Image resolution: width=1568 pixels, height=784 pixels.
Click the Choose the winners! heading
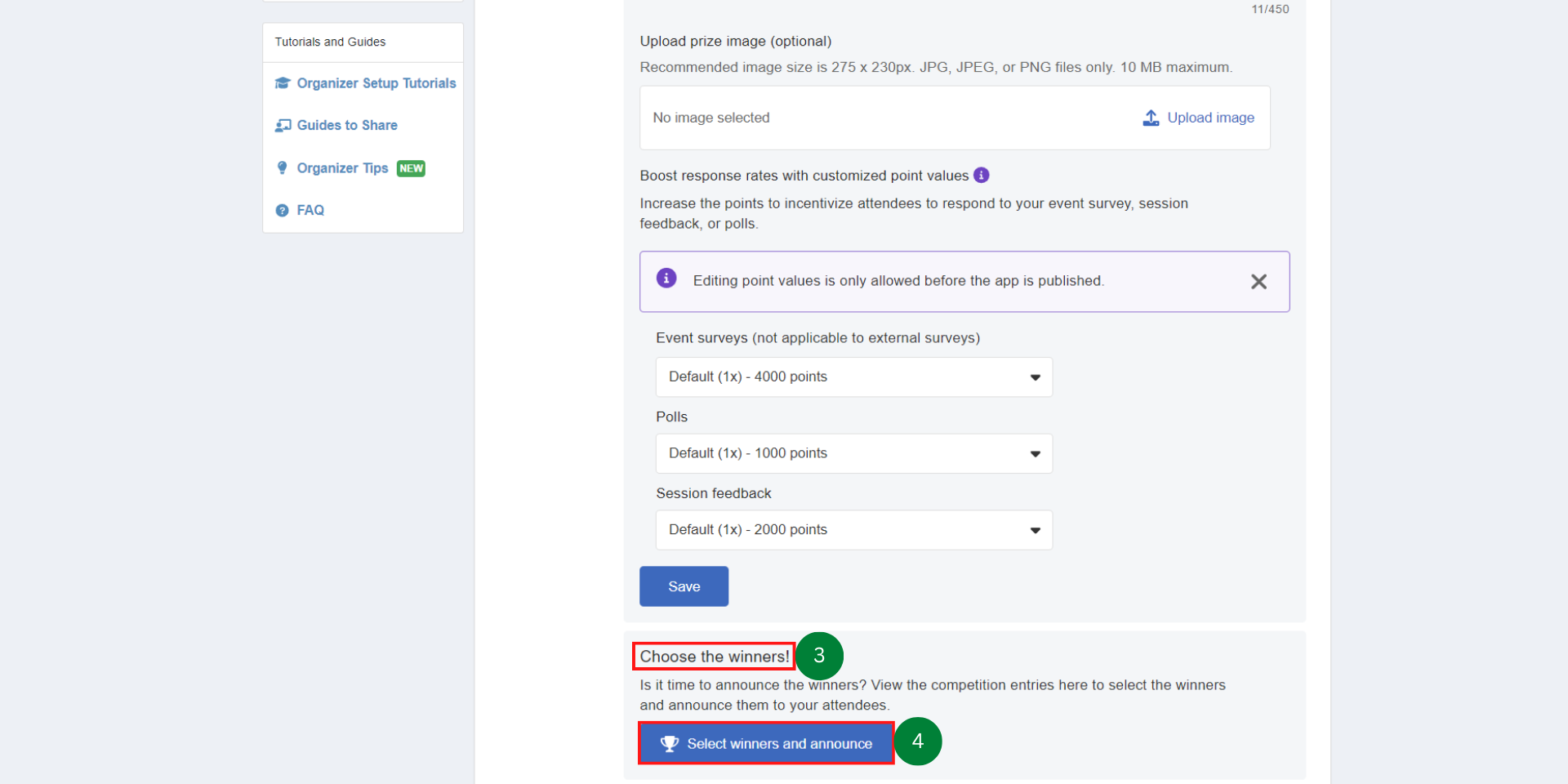pyautogui.click(x=715, y=657)
